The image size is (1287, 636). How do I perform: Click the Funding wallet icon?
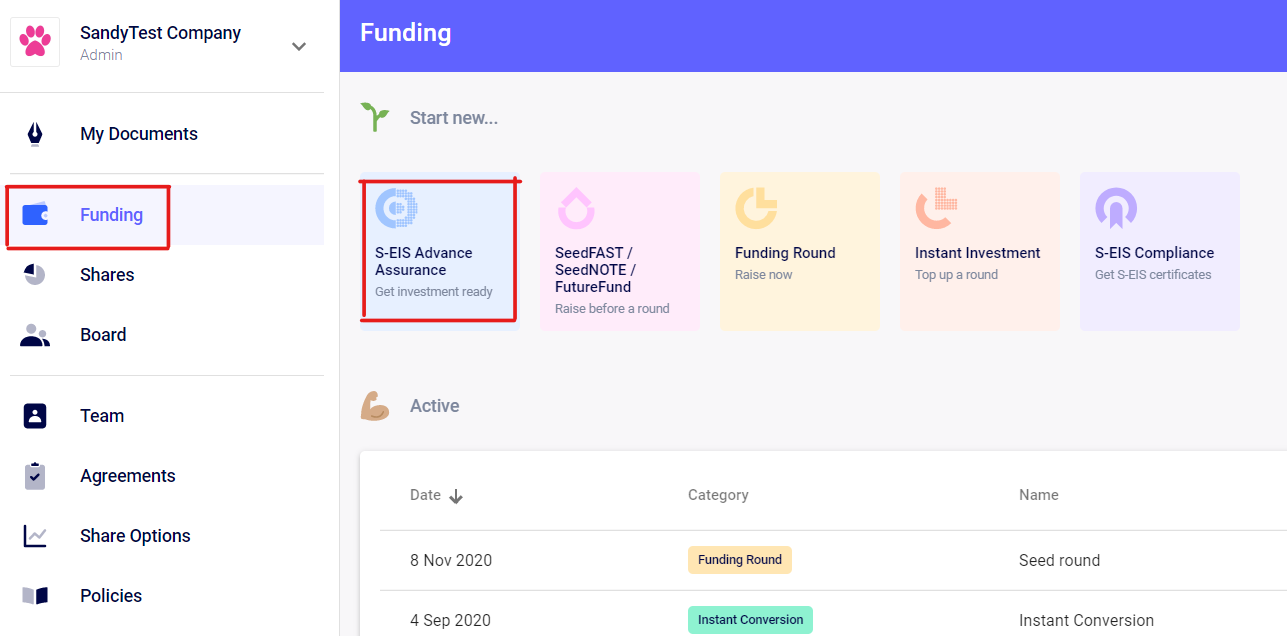[35, 215]
